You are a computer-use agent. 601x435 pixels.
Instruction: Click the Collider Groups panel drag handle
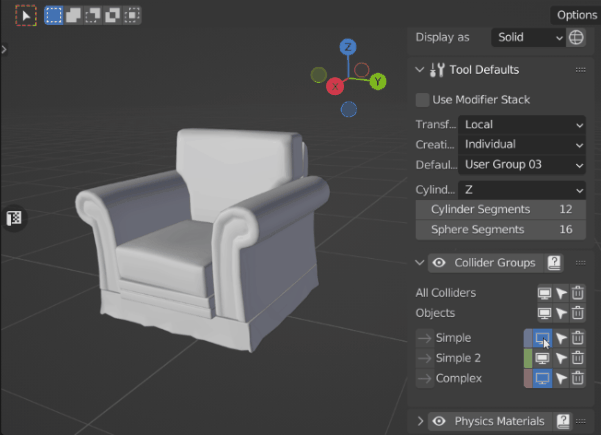tap(580, 263)
